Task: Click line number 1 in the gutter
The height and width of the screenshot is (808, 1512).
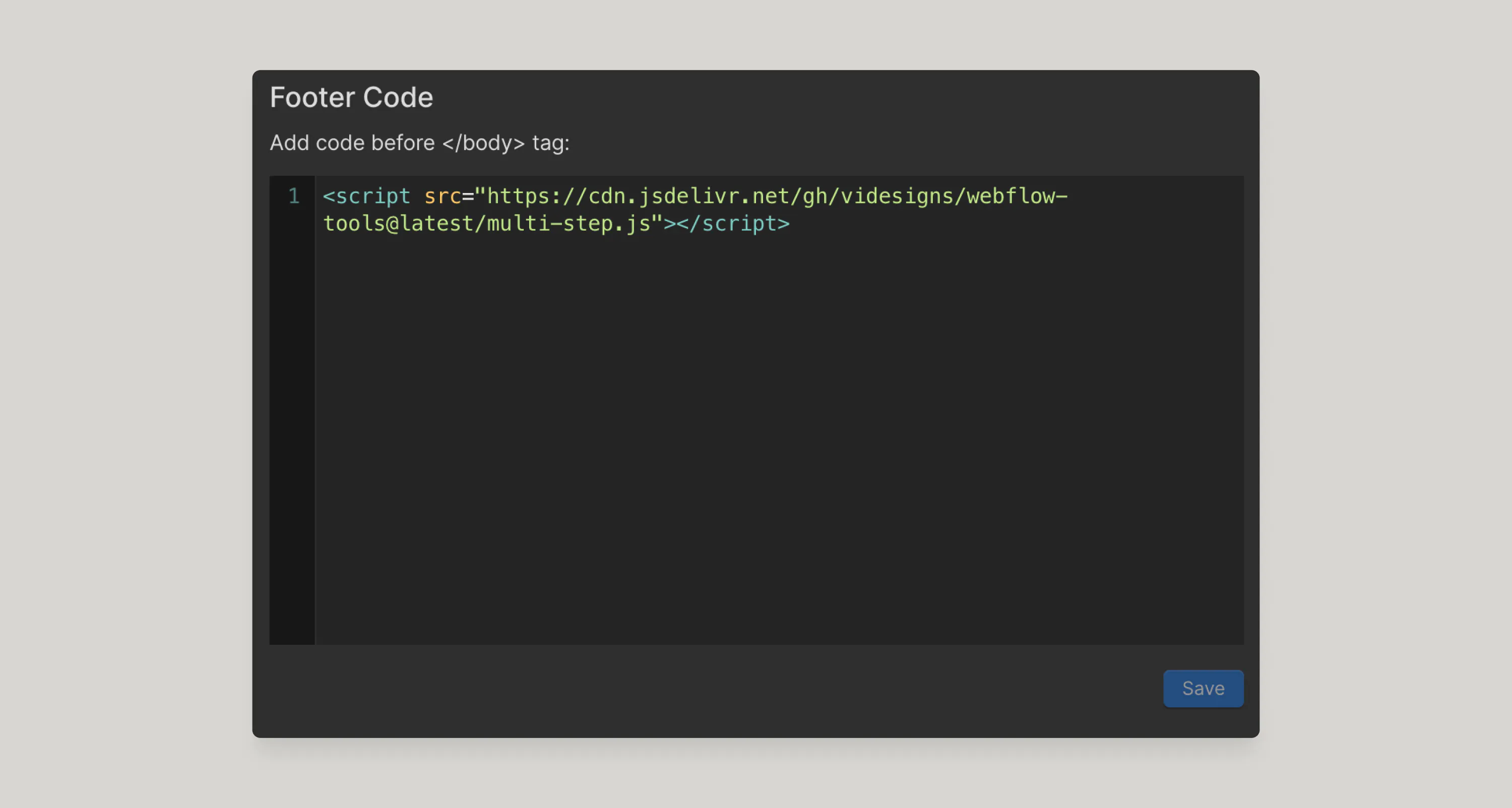Action: tap(293, 196)
